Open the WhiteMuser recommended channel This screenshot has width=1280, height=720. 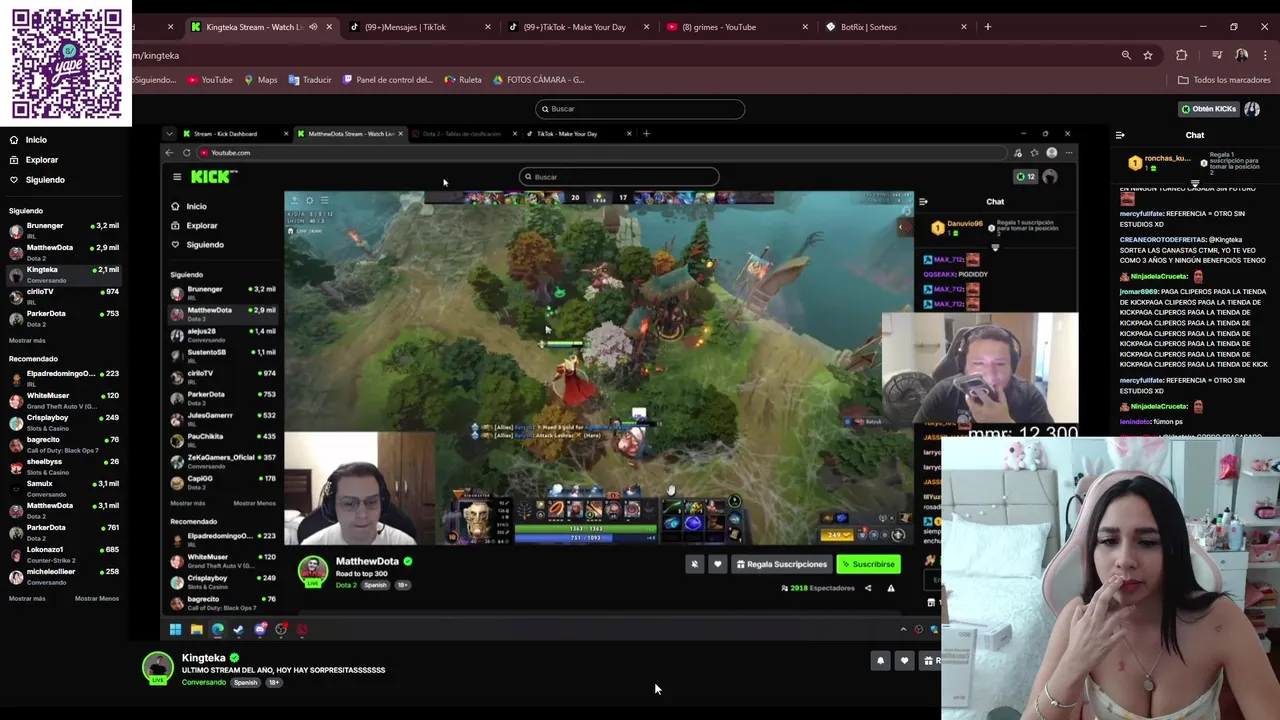point(64,400)
